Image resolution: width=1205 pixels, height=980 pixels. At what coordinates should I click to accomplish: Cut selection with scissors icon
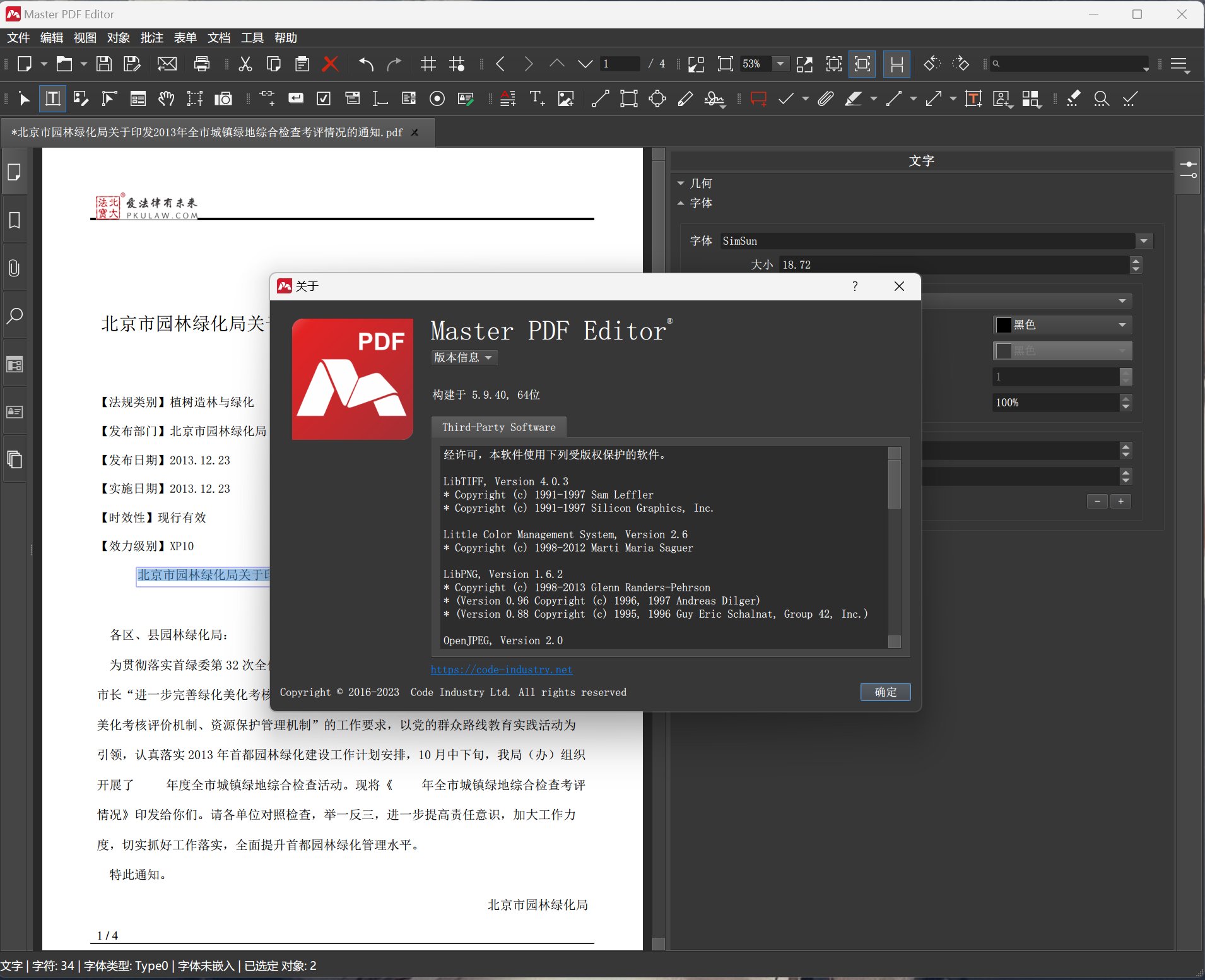245,64
